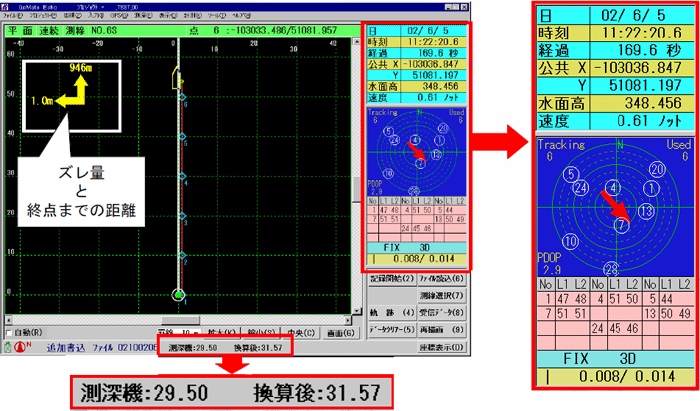Select survey point 4 diamond marker
Viewport: 700px width, 411px height.
[182, 176]
